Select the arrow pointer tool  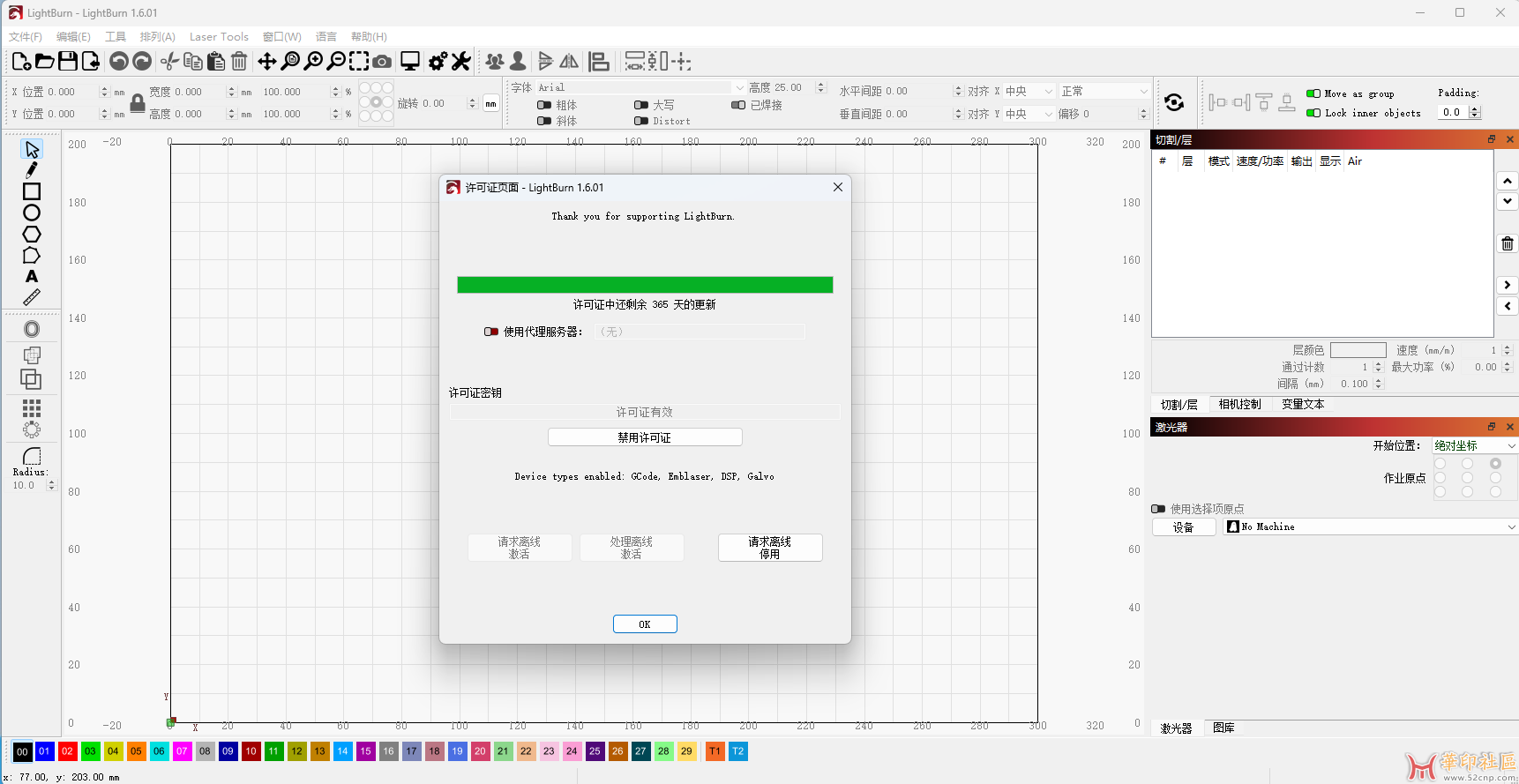coord(32,149)
